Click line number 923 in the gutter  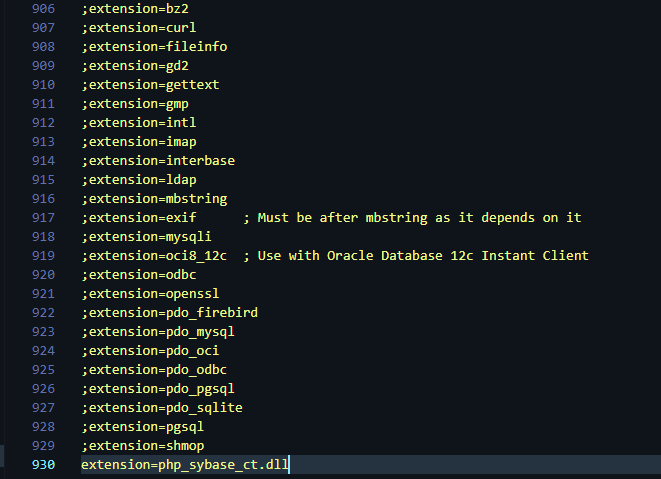tap(43, 331)
